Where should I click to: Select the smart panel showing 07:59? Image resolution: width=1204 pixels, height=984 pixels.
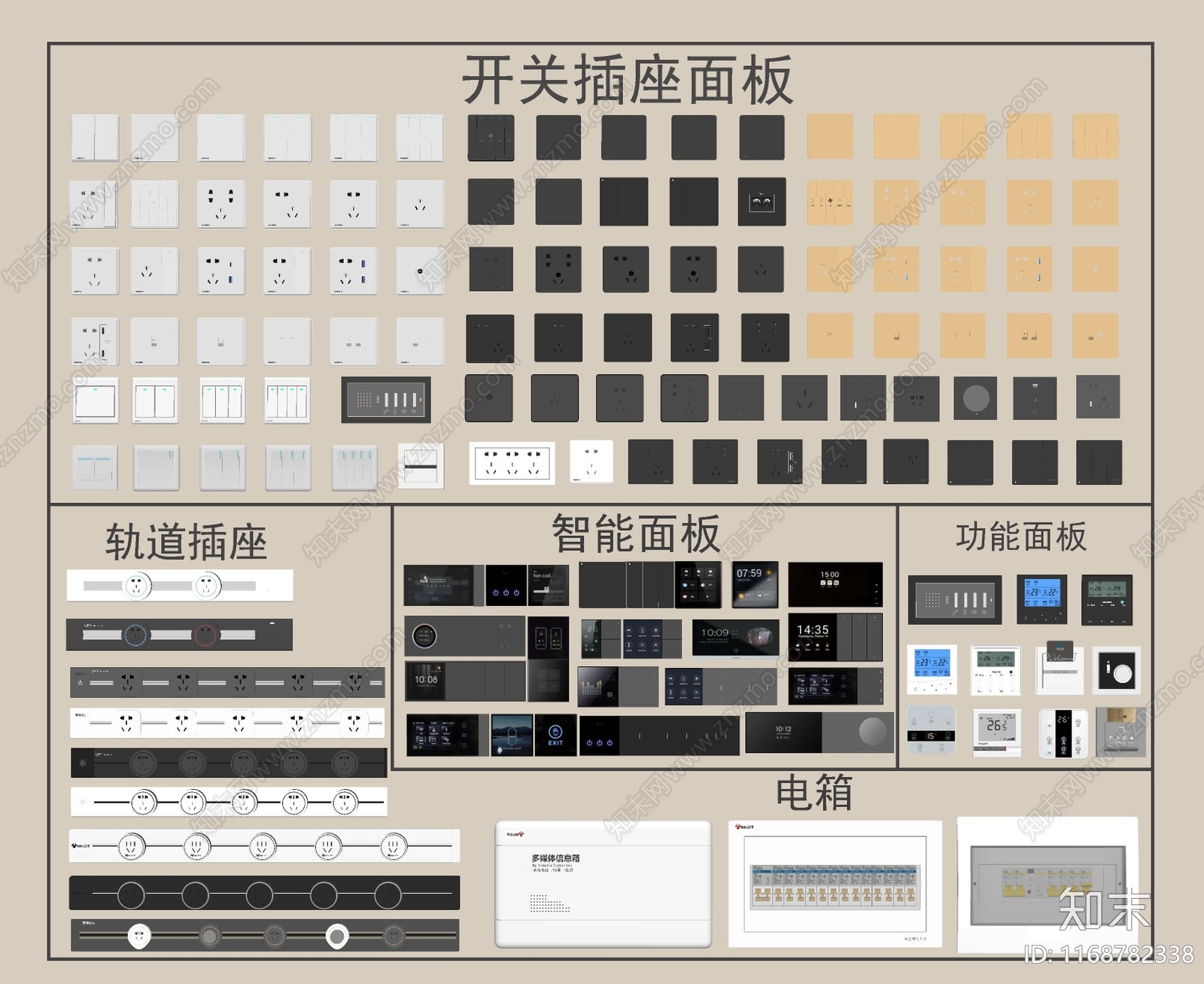(x=755, y=584)
